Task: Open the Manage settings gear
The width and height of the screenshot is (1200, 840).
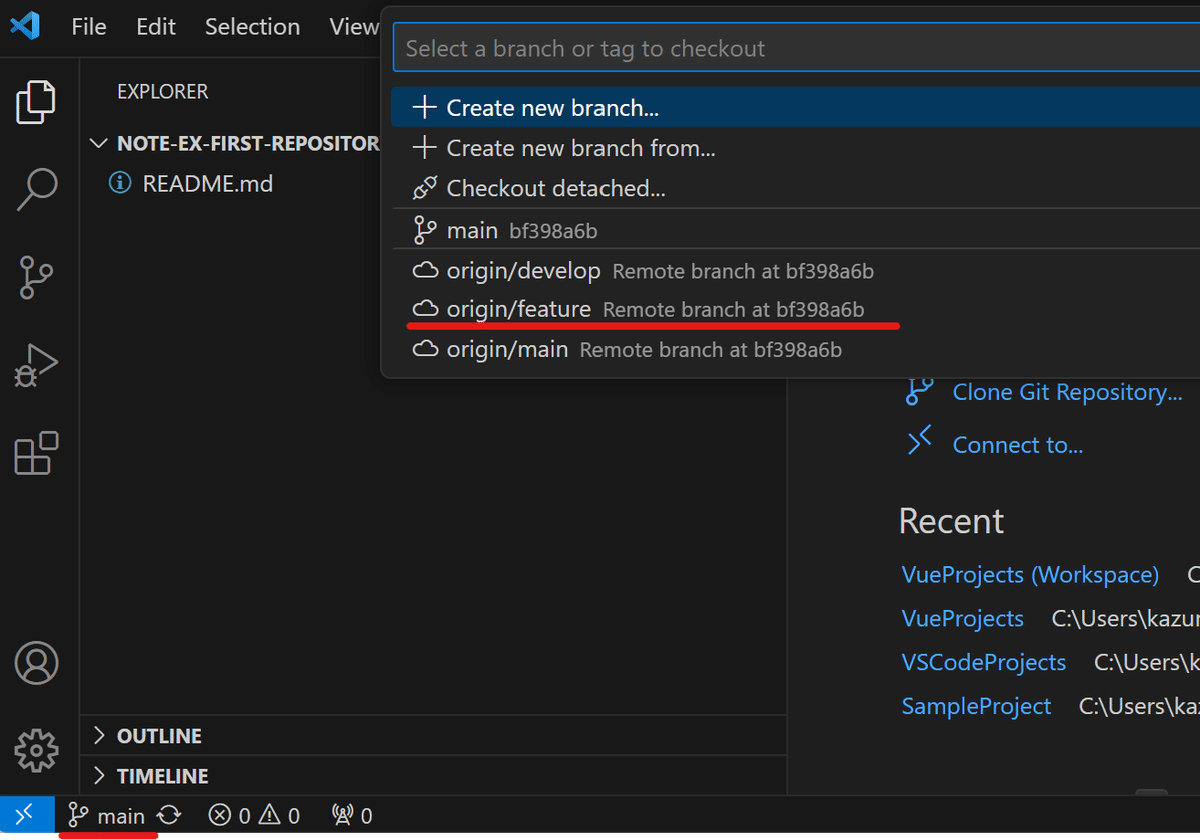Action: pyautogui.click(x=36, y=750)
